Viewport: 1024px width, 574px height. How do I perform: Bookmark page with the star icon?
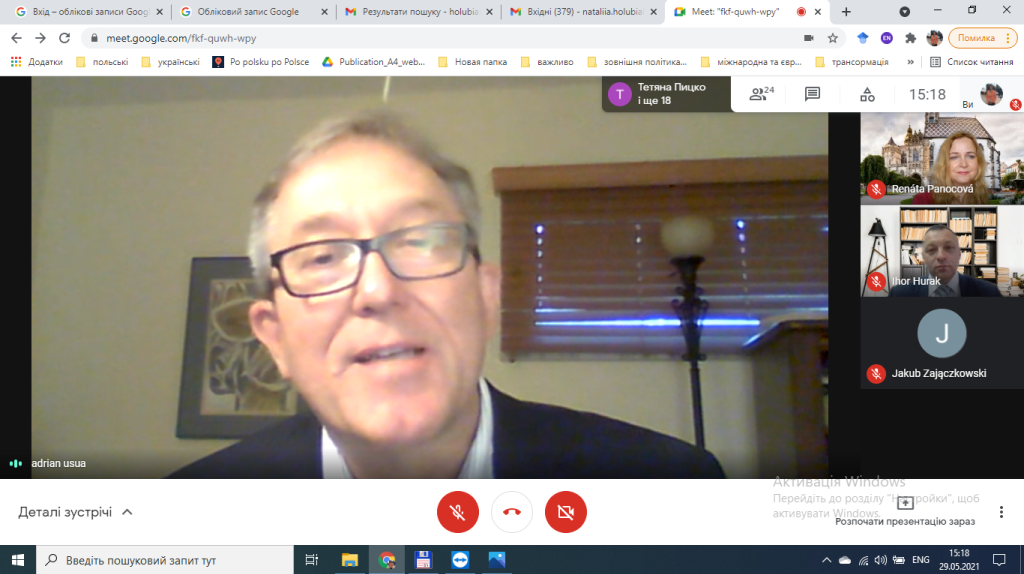(x=832, y=38)
